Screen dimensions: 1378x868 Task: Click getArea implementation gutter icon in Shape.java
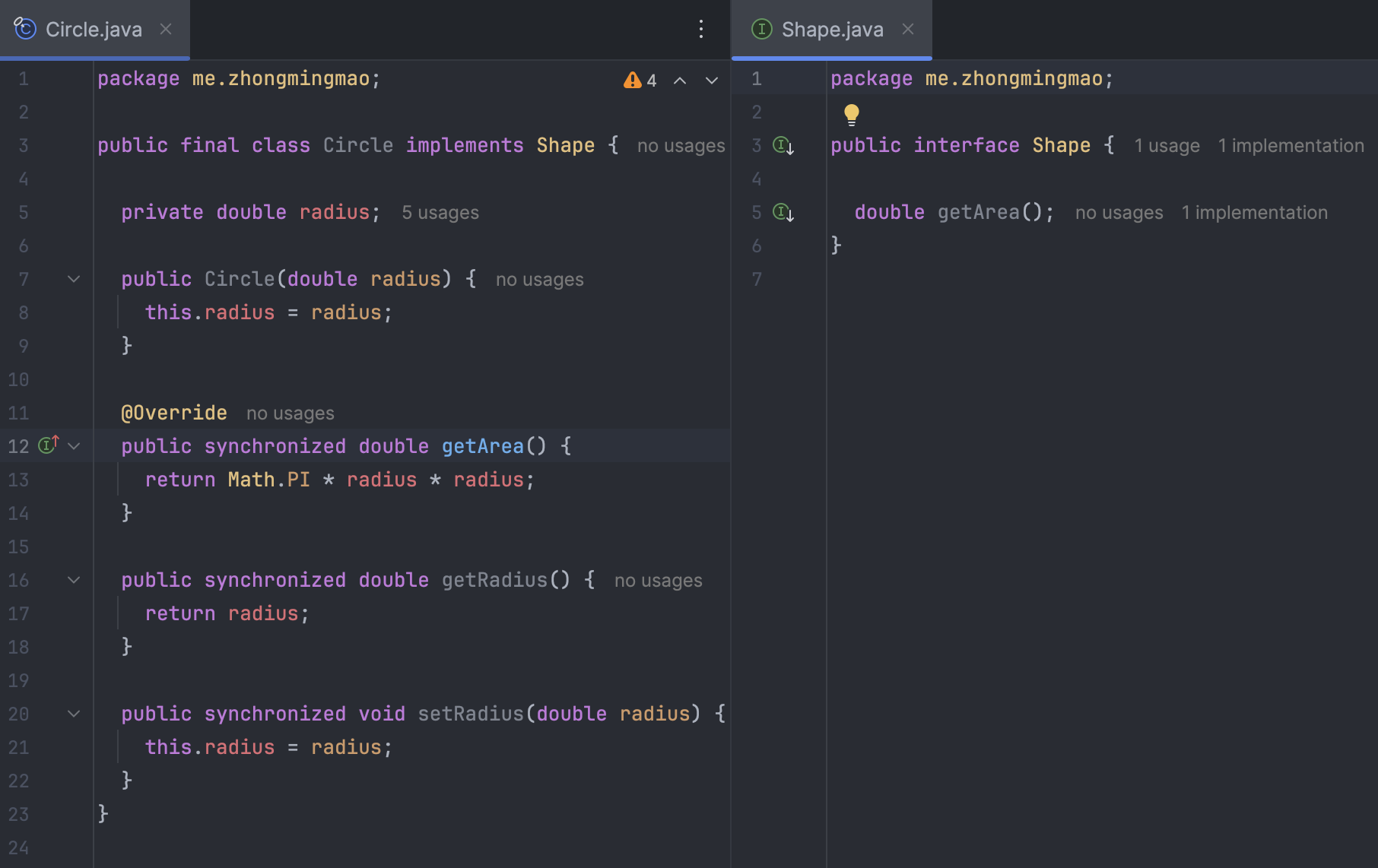[x=783, y=212]
